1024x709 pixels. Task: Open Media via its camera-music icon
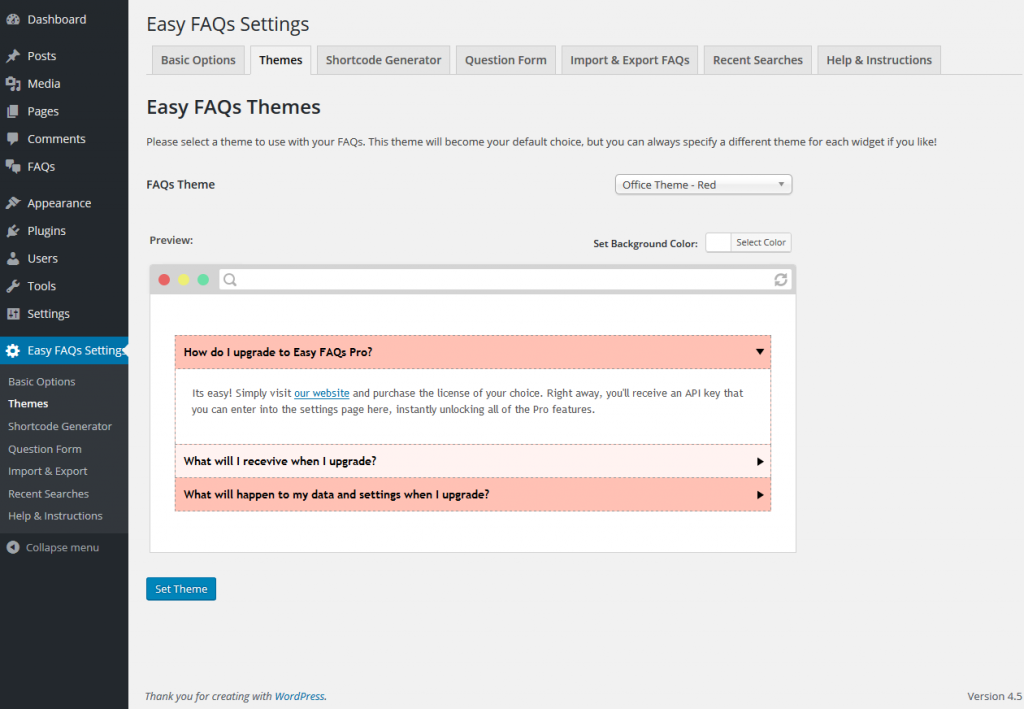[x=13, y=84]
